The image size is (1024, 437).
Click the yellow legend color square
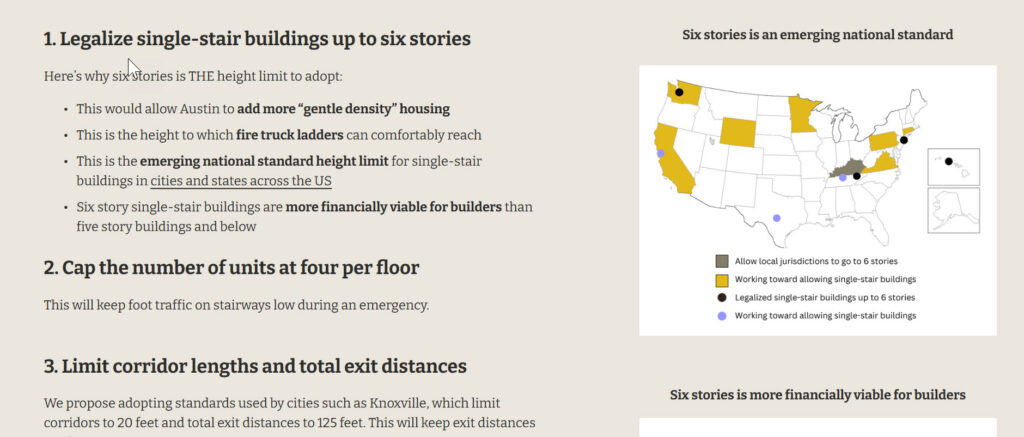721,278
